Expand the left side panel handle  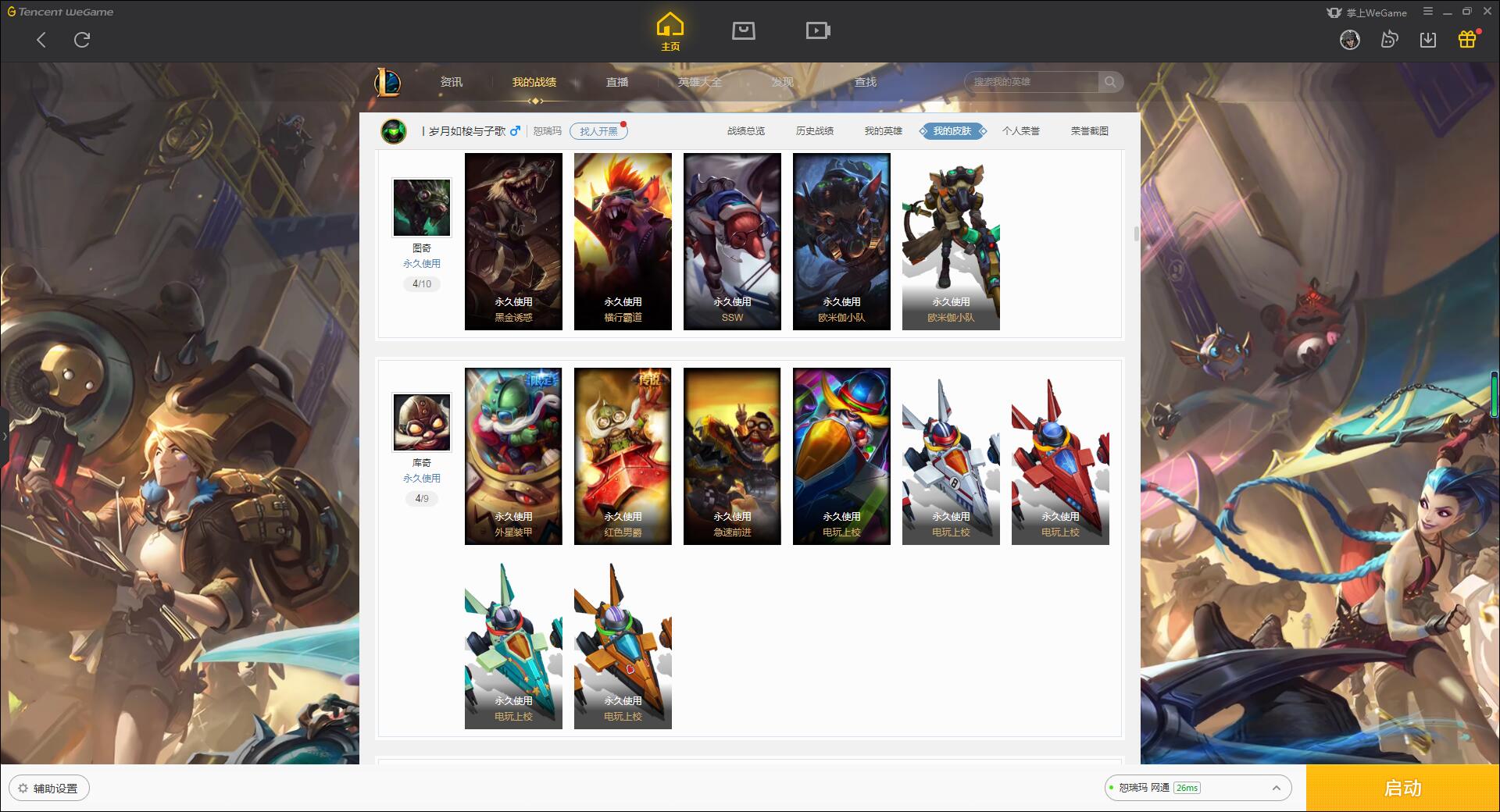pyautogui.click(x=4, y=436)
